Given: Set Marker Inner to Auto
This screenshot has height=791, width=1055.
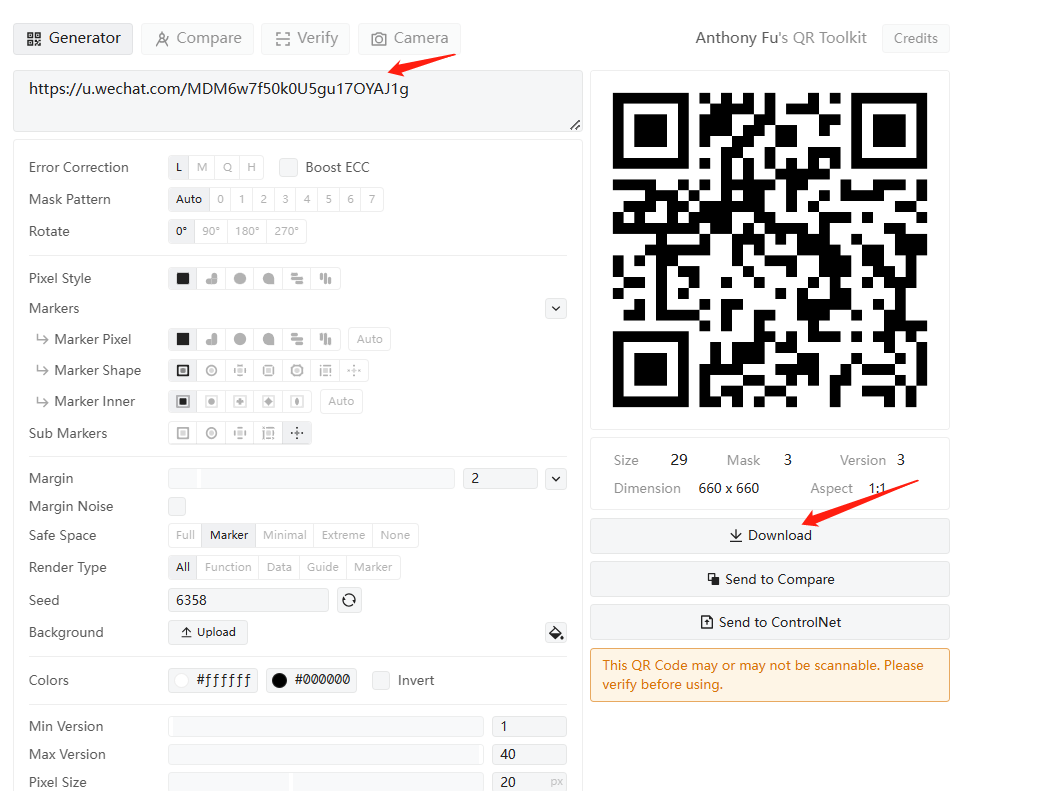Looking at the screenshot, I should tap(341, 402).
